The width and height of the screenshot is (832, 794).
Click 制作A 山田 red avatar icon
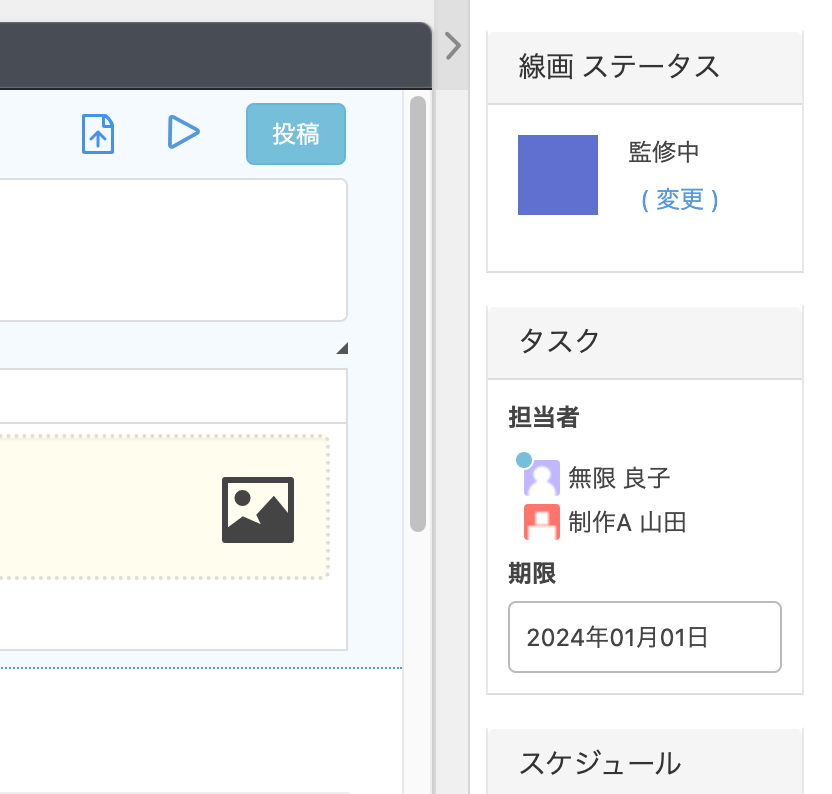click(x=542, y=522)
